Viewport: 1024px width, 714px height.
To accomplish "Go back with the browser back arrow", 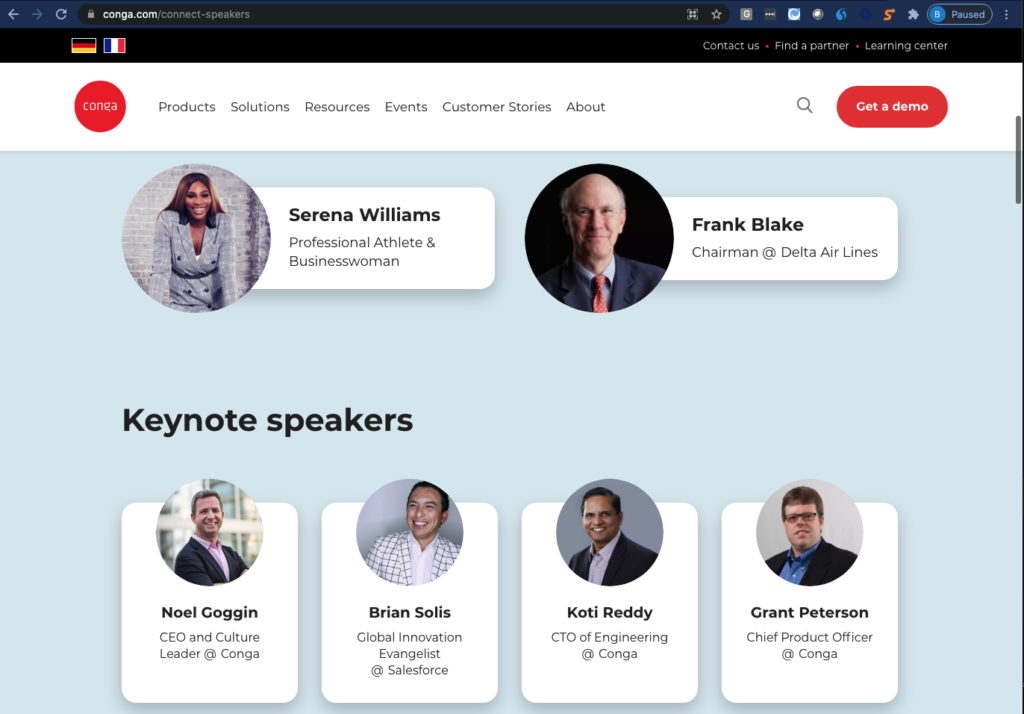I will click(x=13, y=14).
